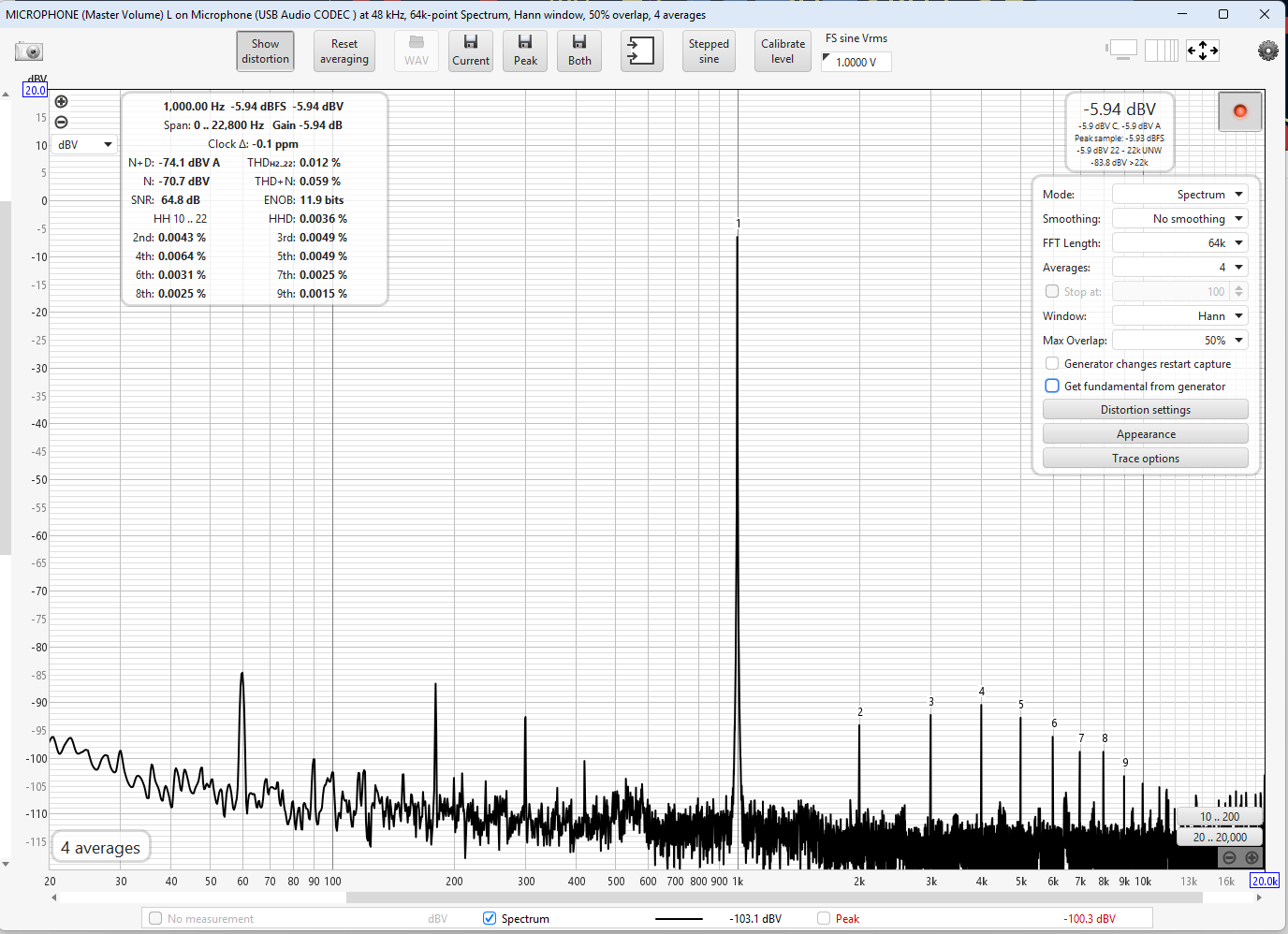Click the left arrow of horizontal scrollbar
The width and height of the screenshot is (1288, 934).
(x=54, y=898)
